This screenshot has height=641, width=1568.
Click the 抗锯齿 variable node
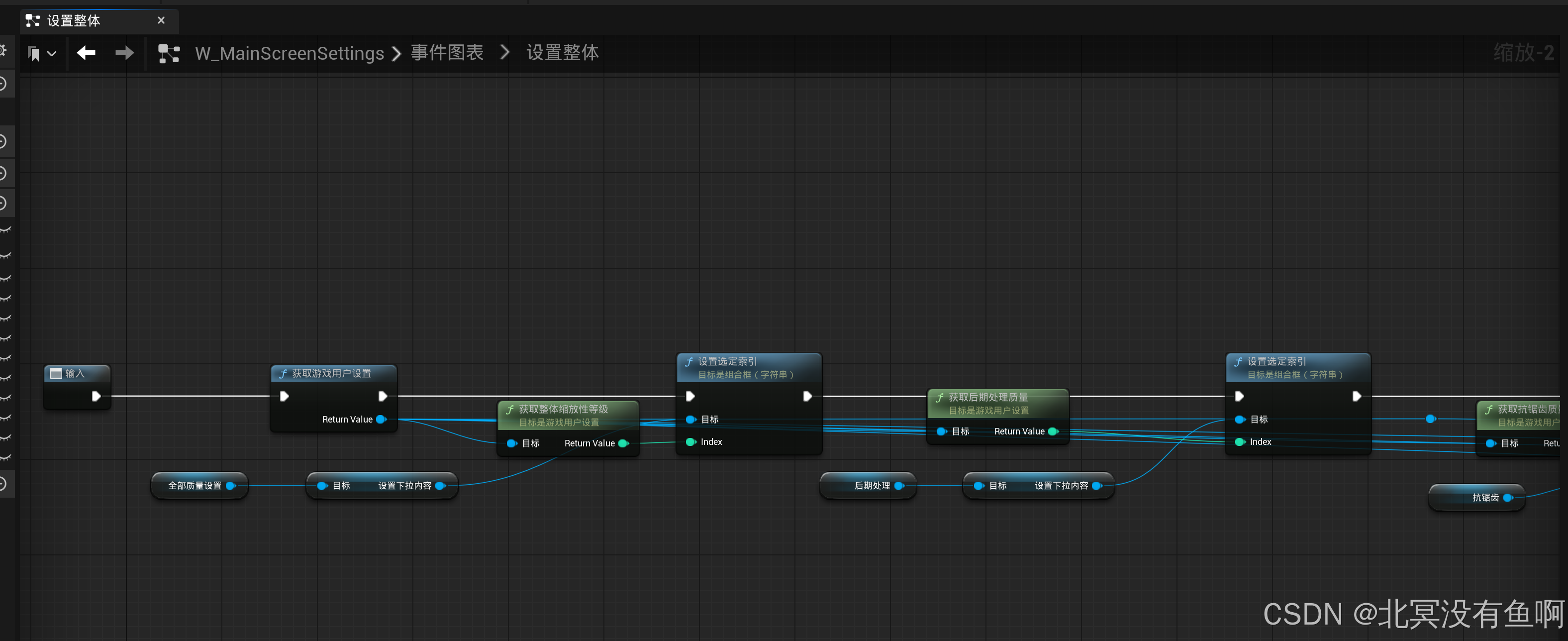[1484, 497]
